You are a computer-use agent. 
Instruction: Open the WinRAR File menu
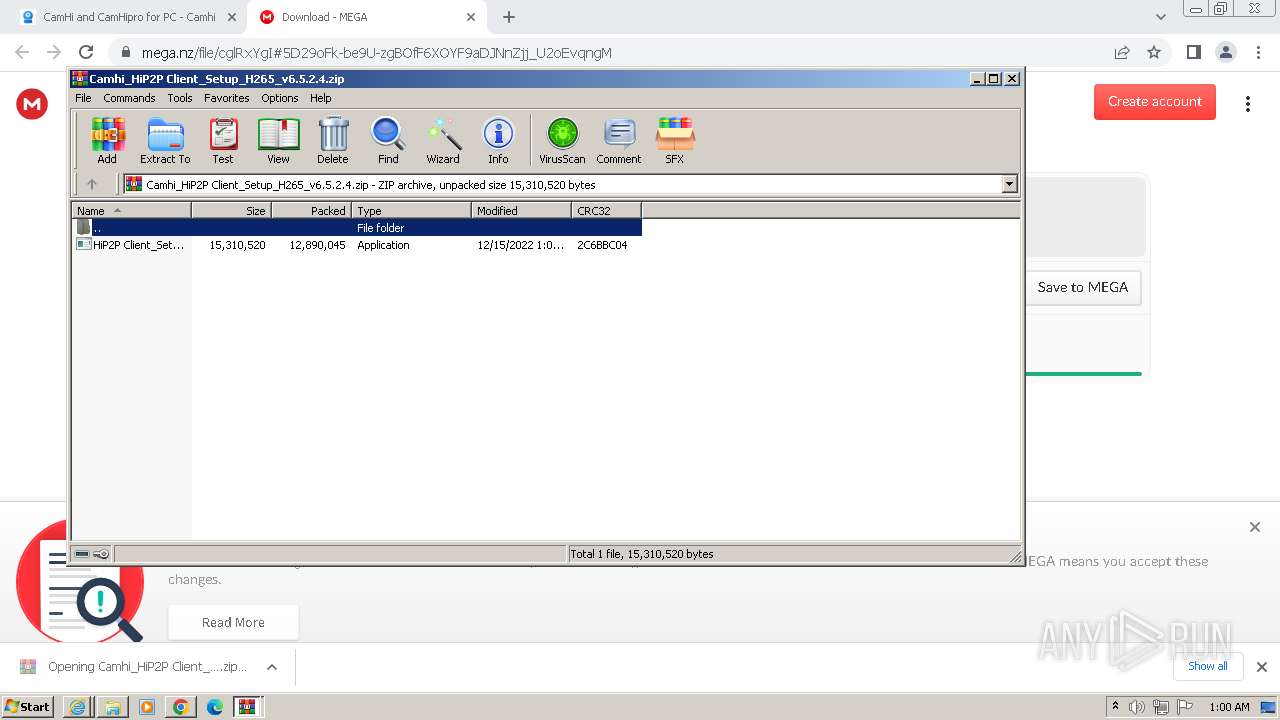coord(83,98)
